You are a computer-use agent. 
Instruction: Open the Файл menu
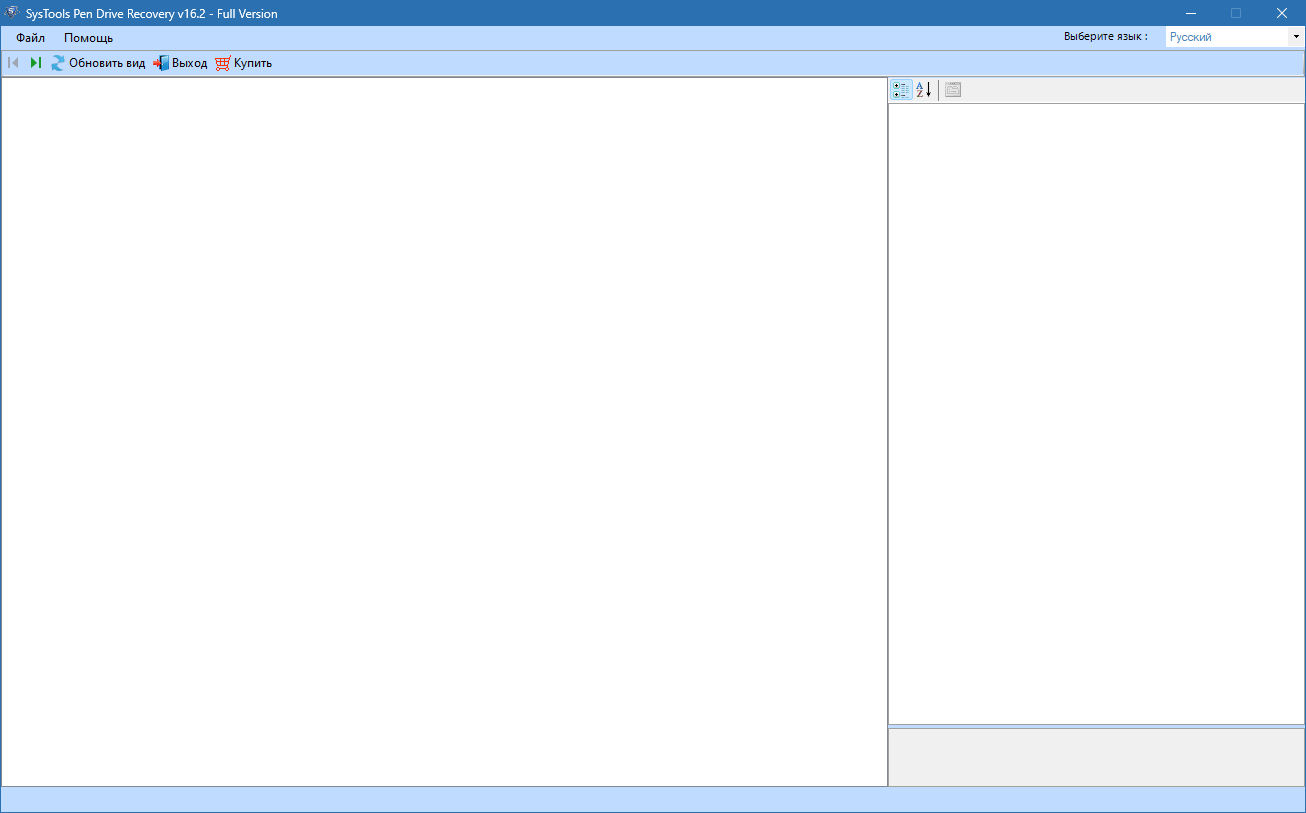tap(30, 38)
